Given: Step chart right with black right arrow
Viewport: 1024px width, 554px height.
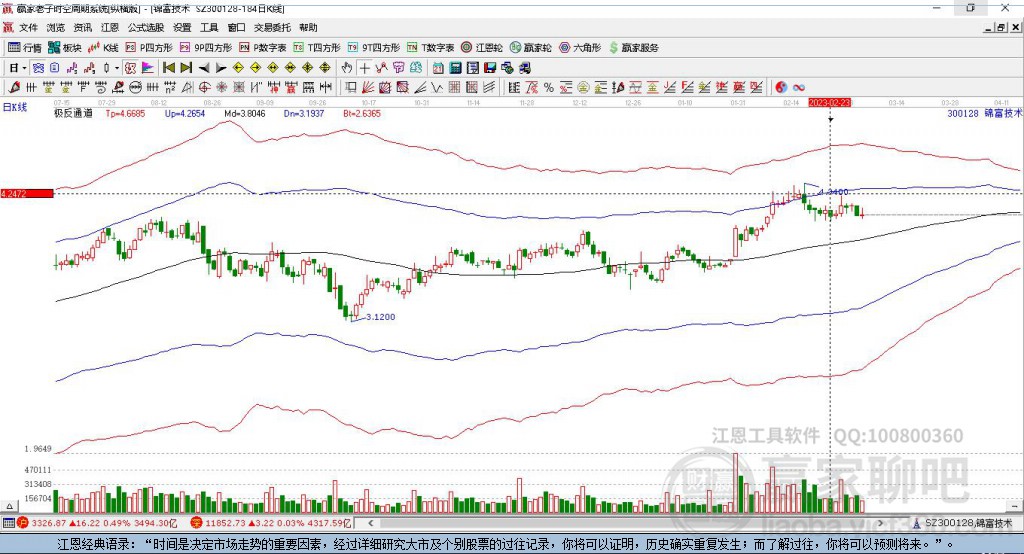Looking at the screenshot, I should [221, 68].
